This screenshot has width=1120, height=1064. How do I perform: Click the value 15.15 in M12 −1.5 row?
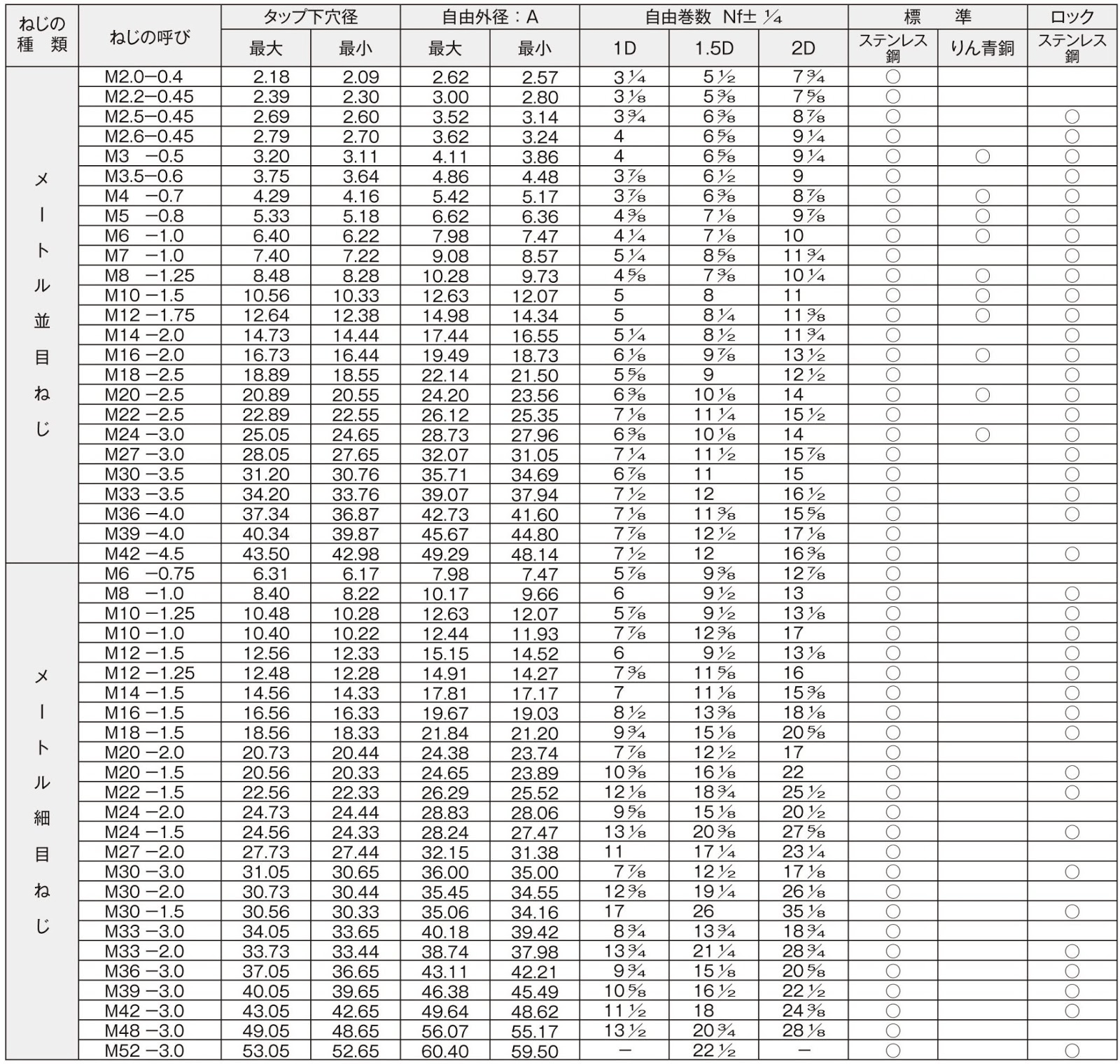coord(444,654)
